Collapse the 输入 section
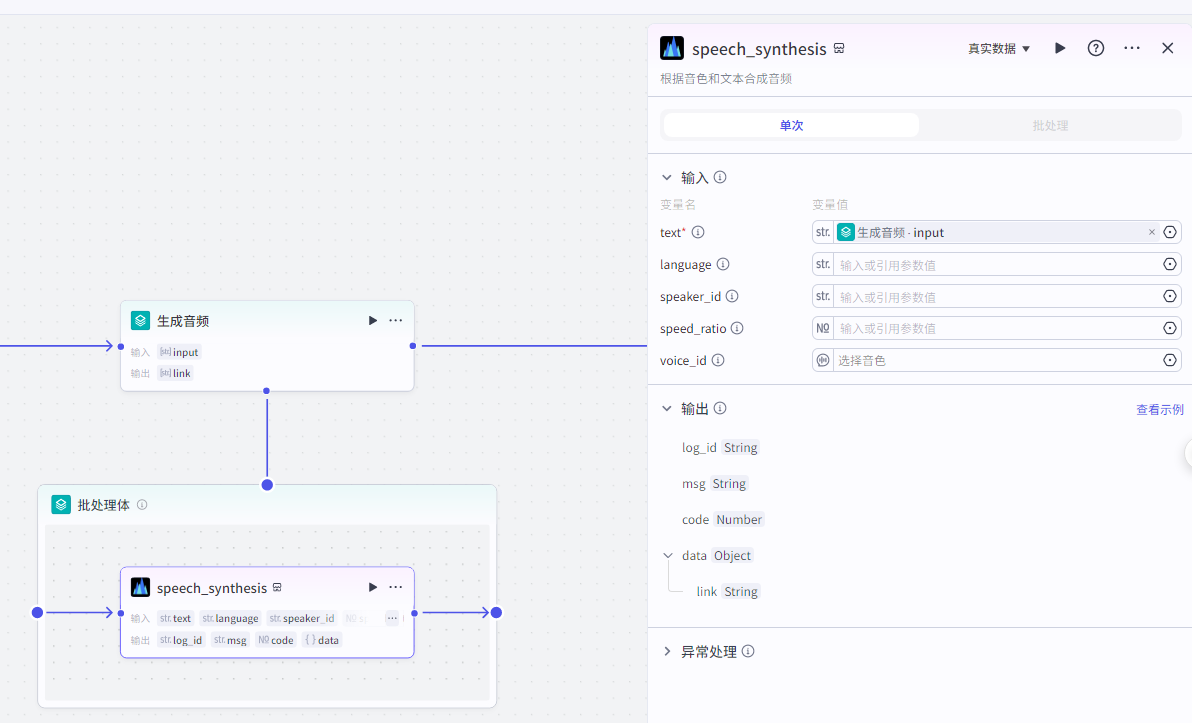Screen dimensions: 1192x723 [x=667, y=178]
